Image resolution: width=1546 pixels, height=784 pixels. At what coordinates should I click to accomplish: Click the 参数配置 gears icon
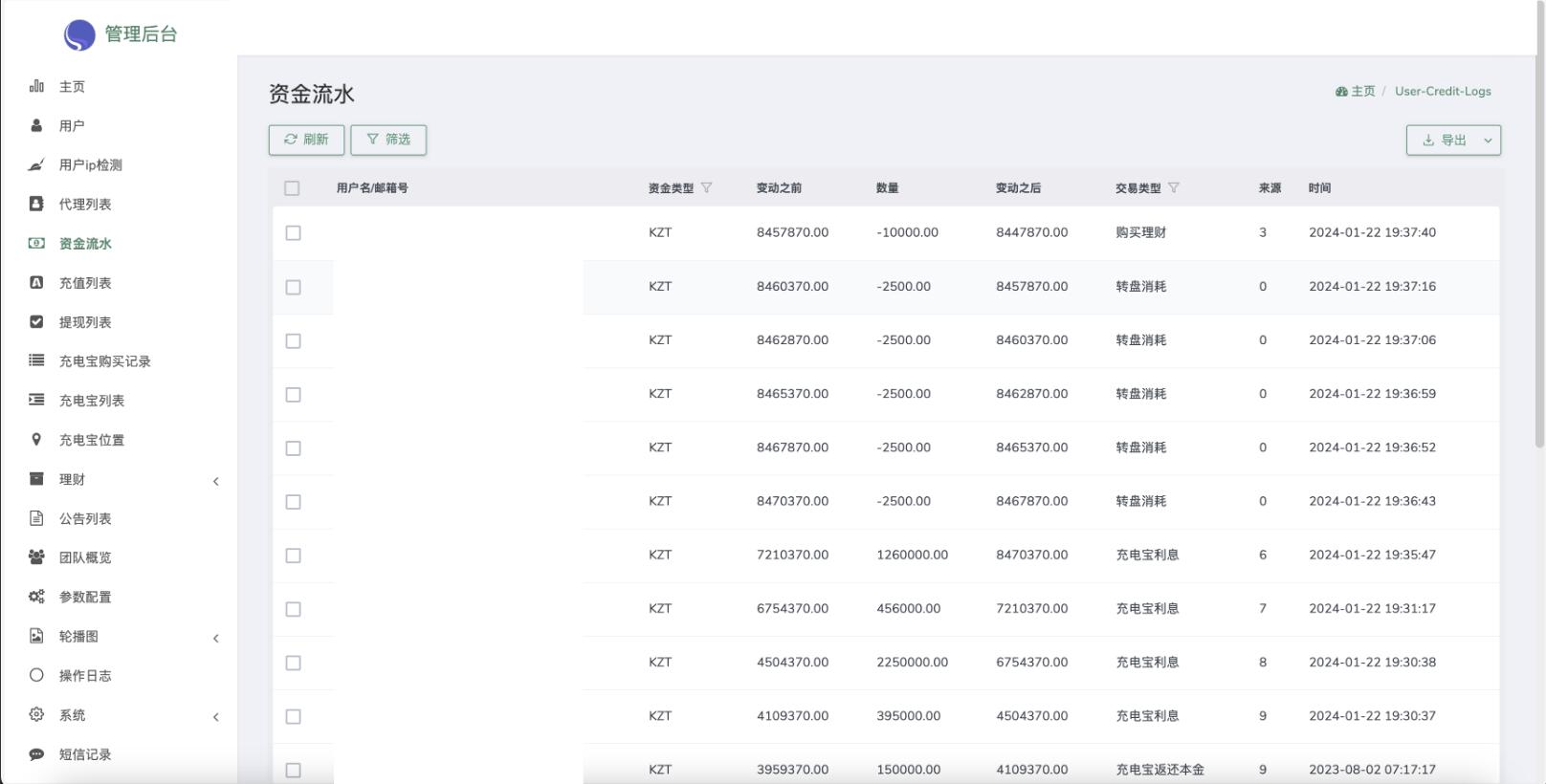pos(36,597)
